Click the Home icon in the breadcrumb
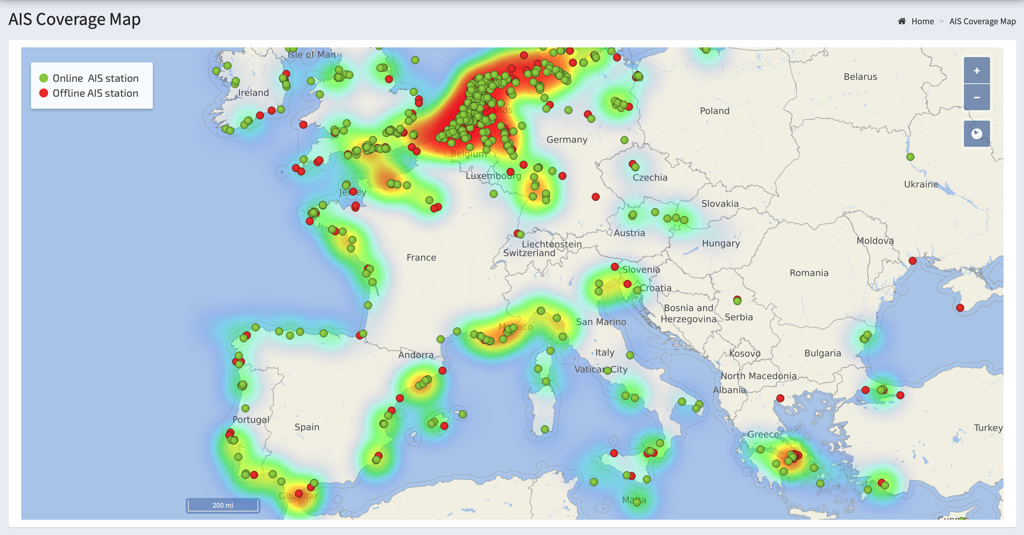This screenshot has width=1024, height=535. tap(902, 21)
